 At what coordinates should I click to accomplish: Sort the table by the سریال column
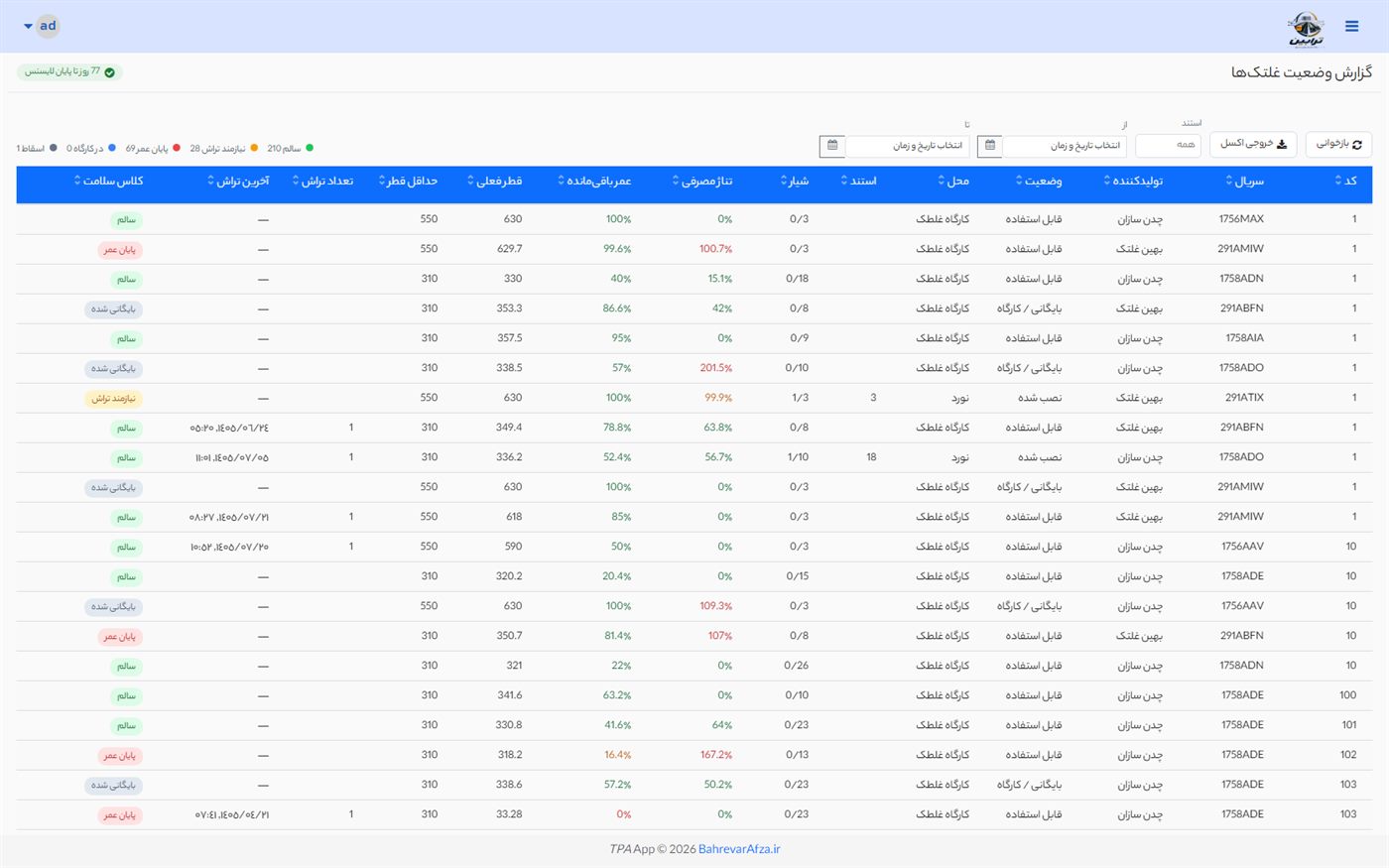(1244, 182)
